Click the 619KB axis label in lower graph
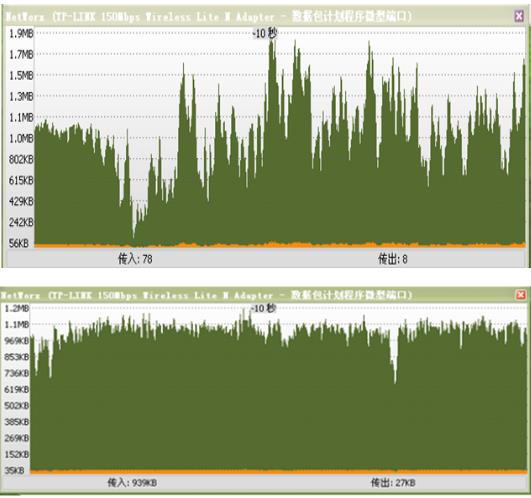Image resolution: width=531 pixels, height=498 pixels. tap(17, 389)
